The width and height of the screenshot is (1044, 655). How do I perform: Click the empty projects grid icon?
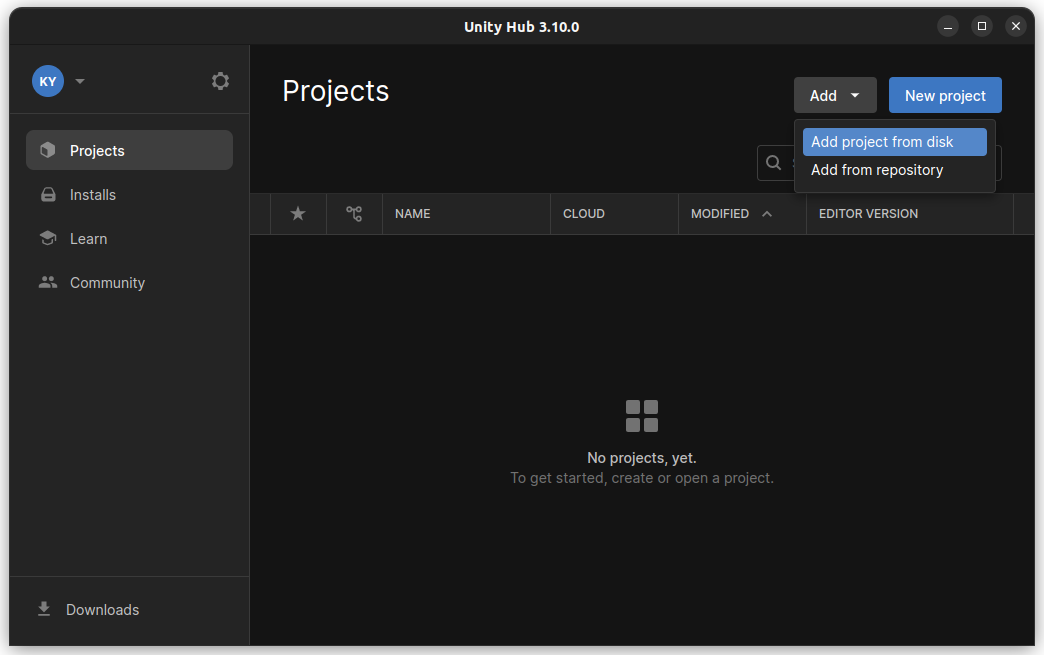point(642,416)
